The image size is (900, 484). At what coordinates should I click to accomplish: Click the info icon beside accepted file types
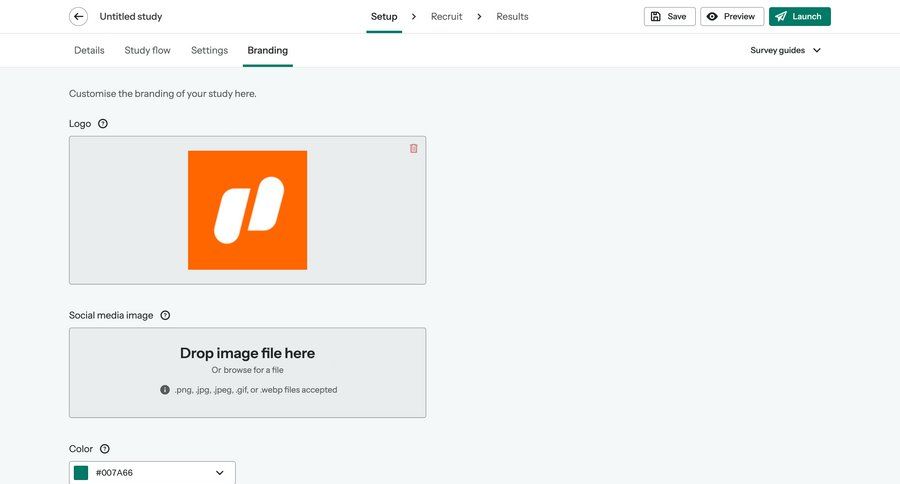click(165, 390)
